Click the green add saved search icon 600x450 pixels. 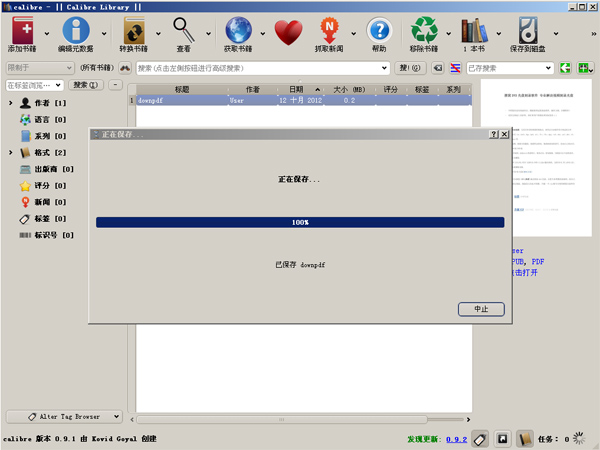(585, 68)
